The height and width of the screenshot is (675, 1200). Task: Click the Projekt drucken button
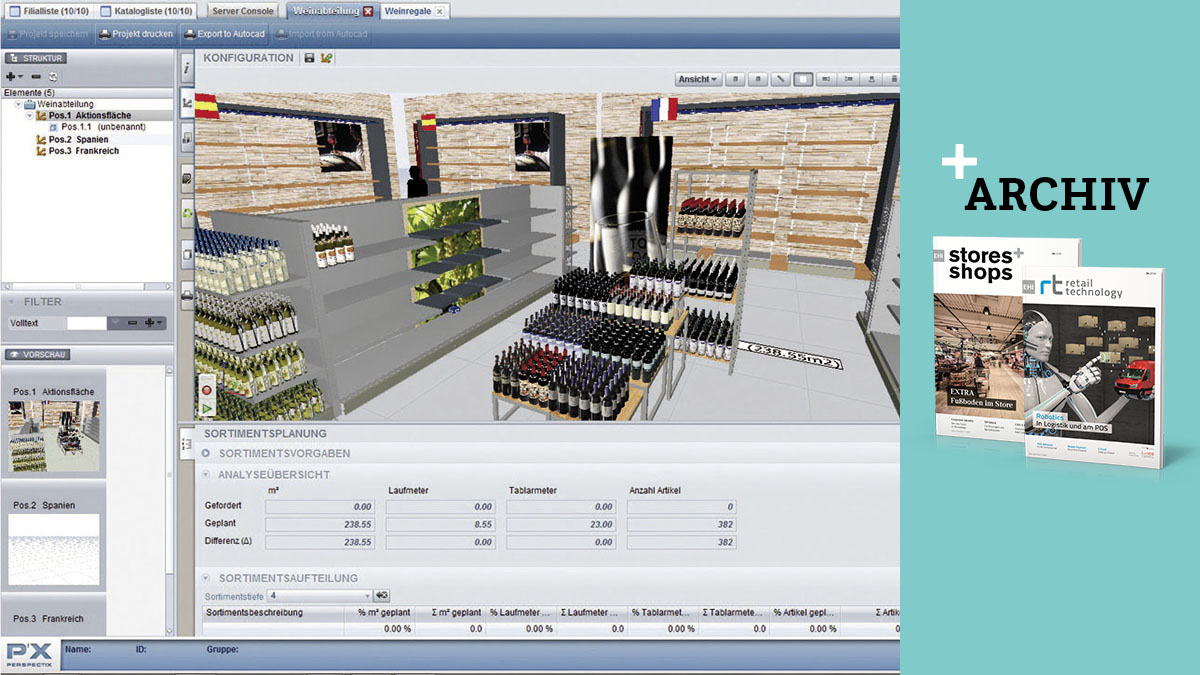click(x=136, y=34)
